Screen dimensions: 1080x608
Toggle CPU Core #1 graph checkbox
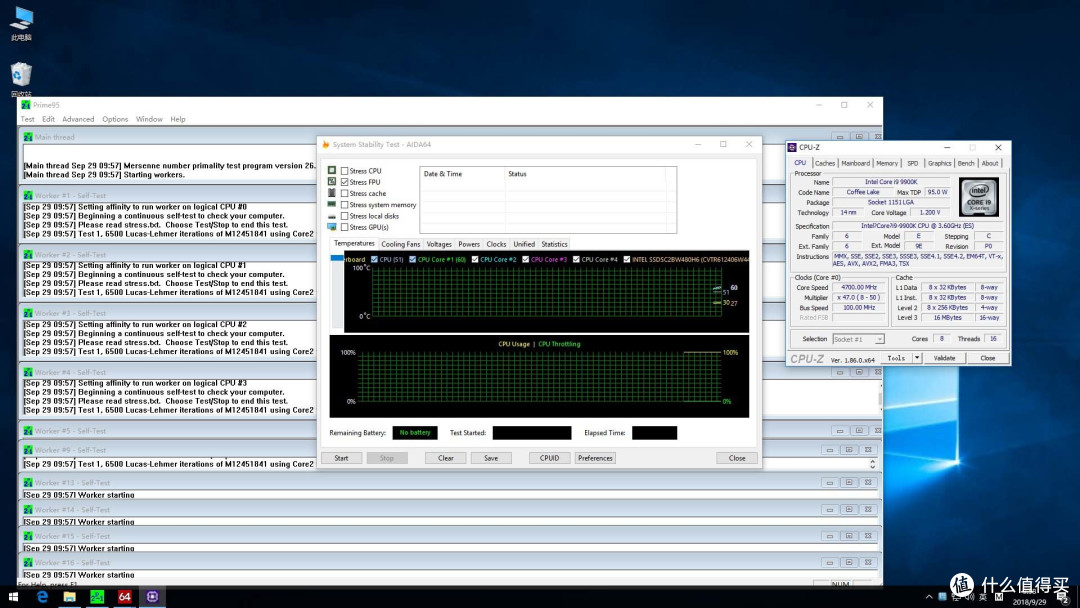point(413,260)
